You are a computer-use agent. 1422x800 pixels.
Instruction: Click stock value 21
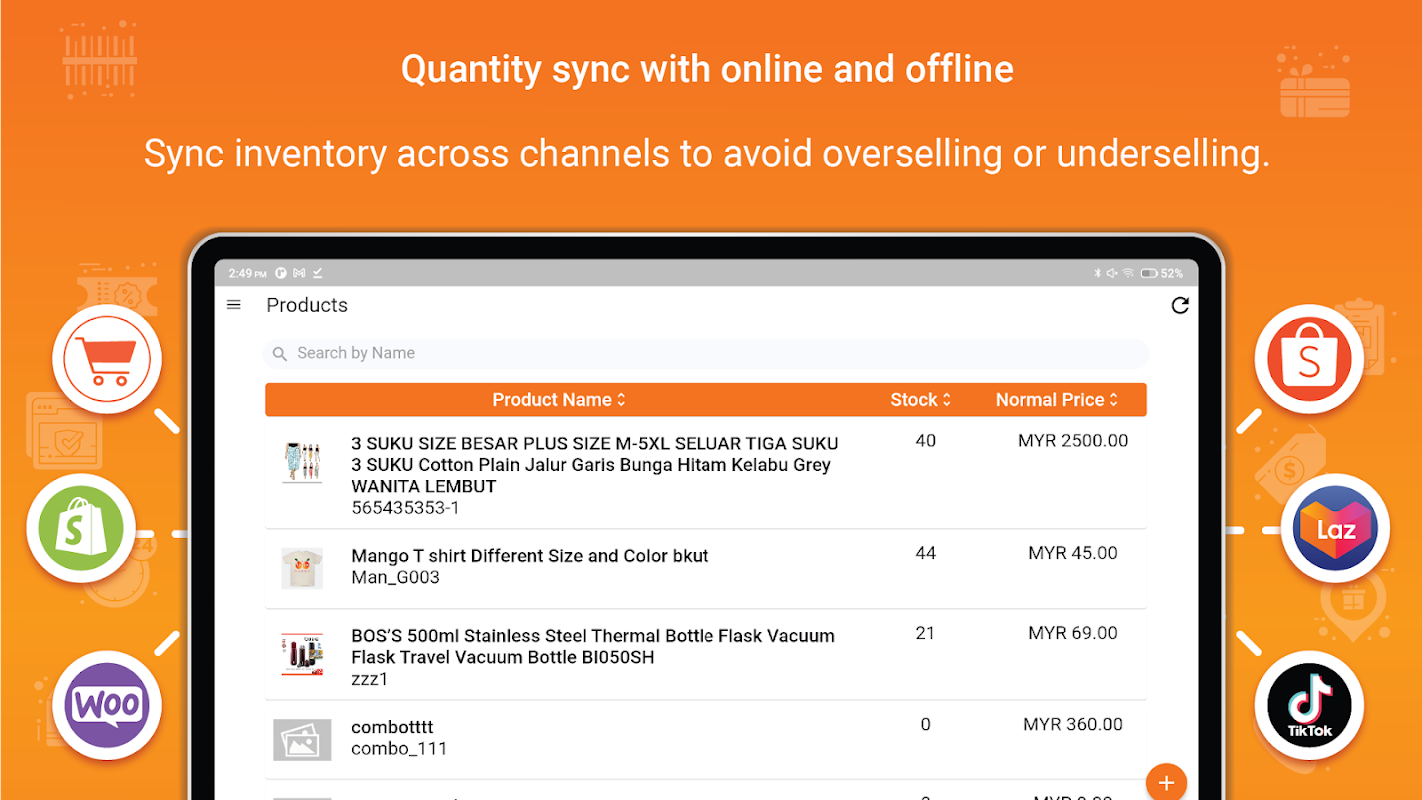pos(925,633)
